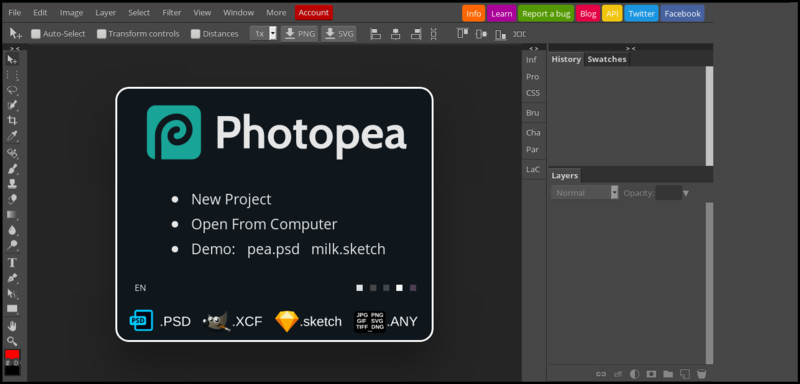This screenshot has width=800, height=384.
Task: Open the pea.psd demo file
Action: (273, 249)
